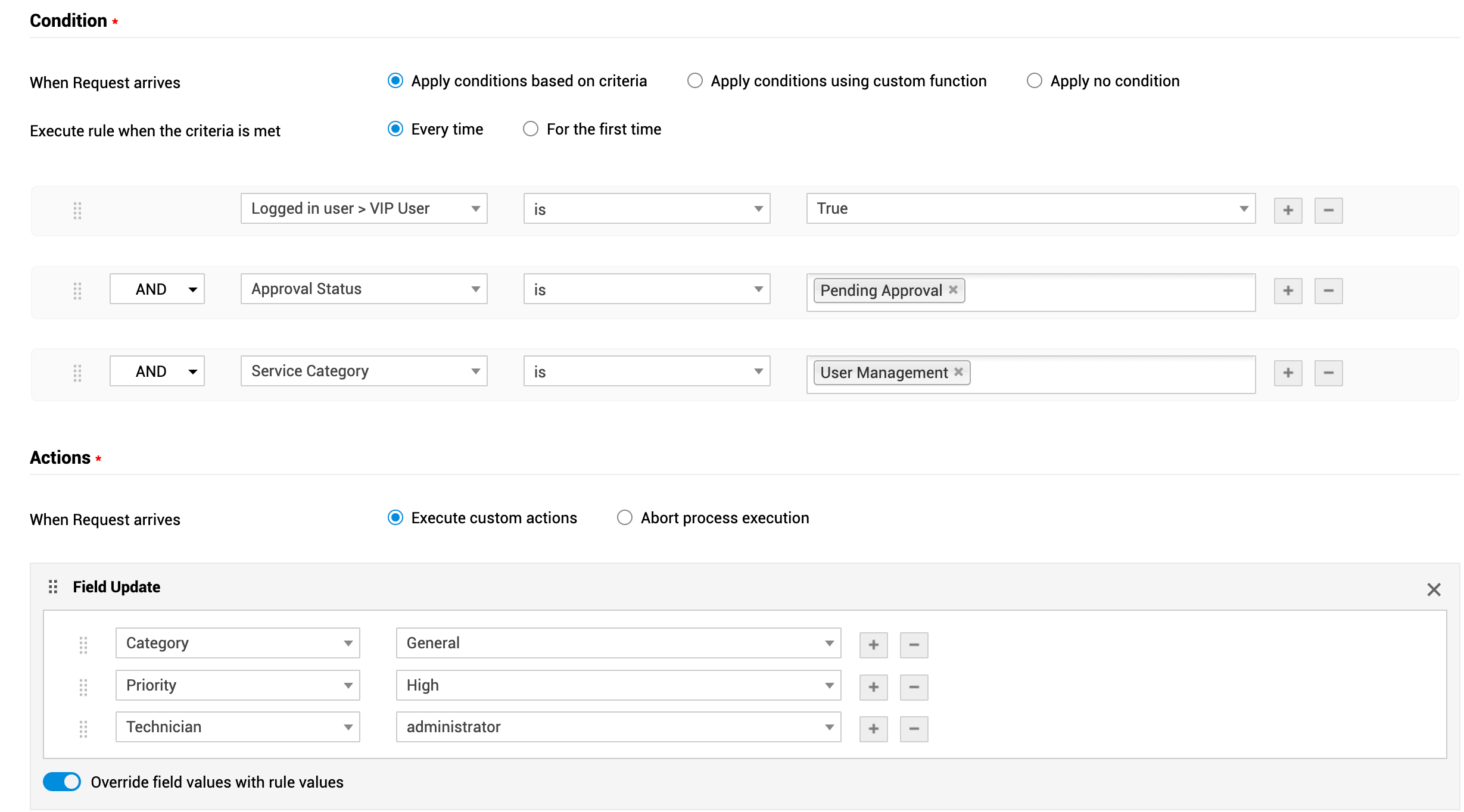Screen dimensions: 1464x812
Task: Remove User Management tag
Action: coord(958,371)
